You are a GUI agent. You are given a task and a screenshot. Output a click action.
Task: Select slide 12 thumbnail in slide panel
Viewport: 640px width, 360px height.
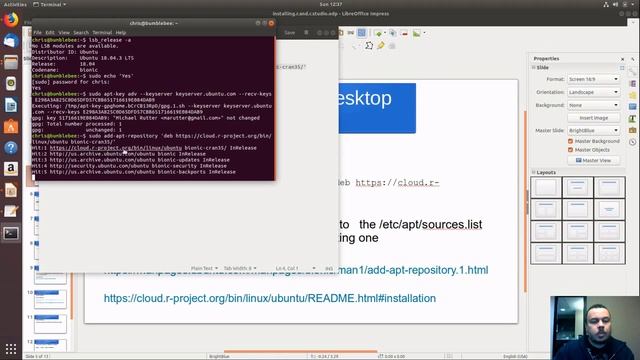coord(50,345)
